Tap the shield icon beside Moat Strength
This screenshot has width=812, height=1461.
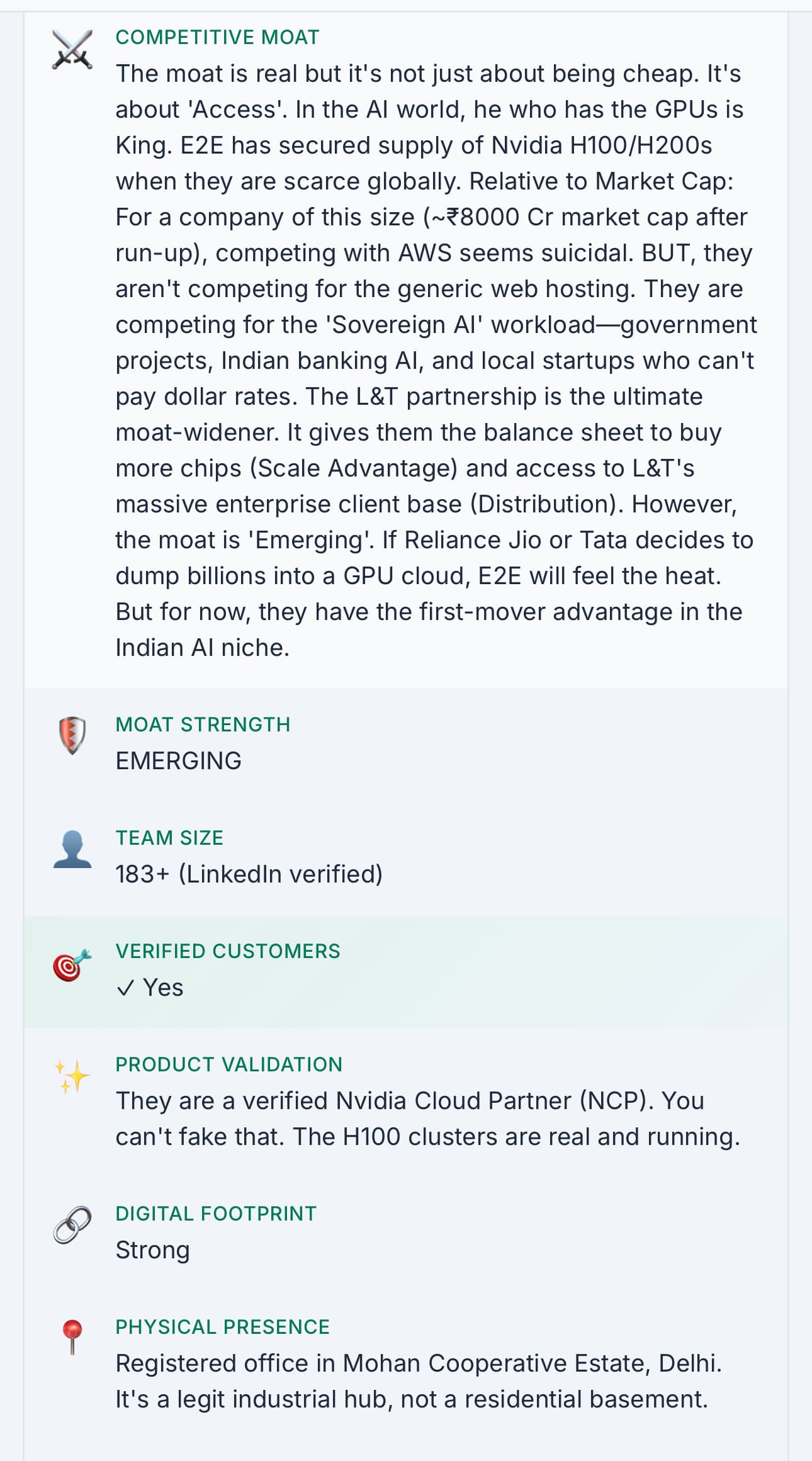pos(72,735)
